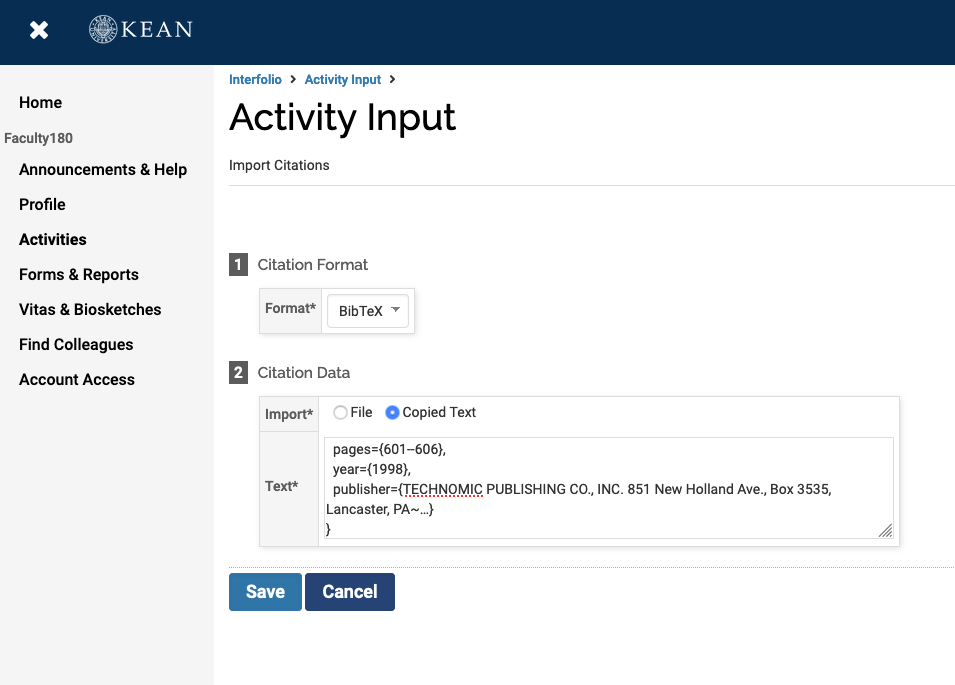Grab the text area resize handle

click(886, 530)
